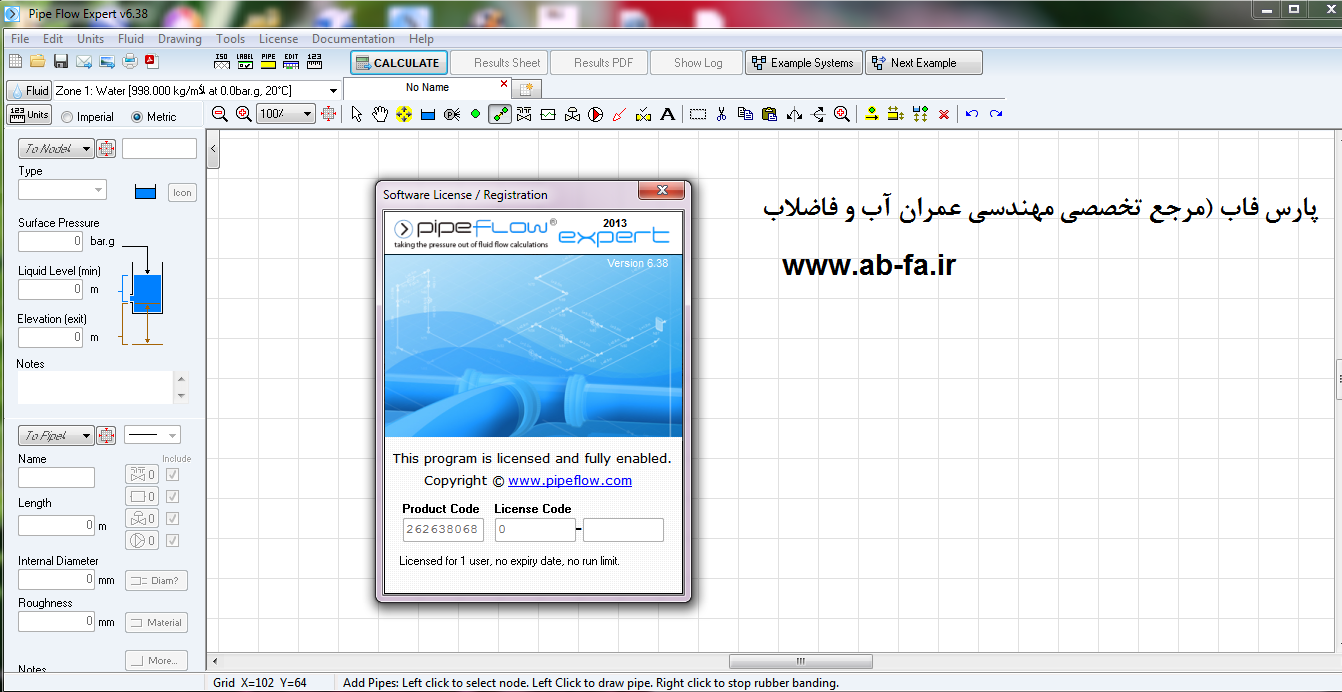Click the No Name drawing tab
This screenshot has width=1342, height=692.
[427, 88]
